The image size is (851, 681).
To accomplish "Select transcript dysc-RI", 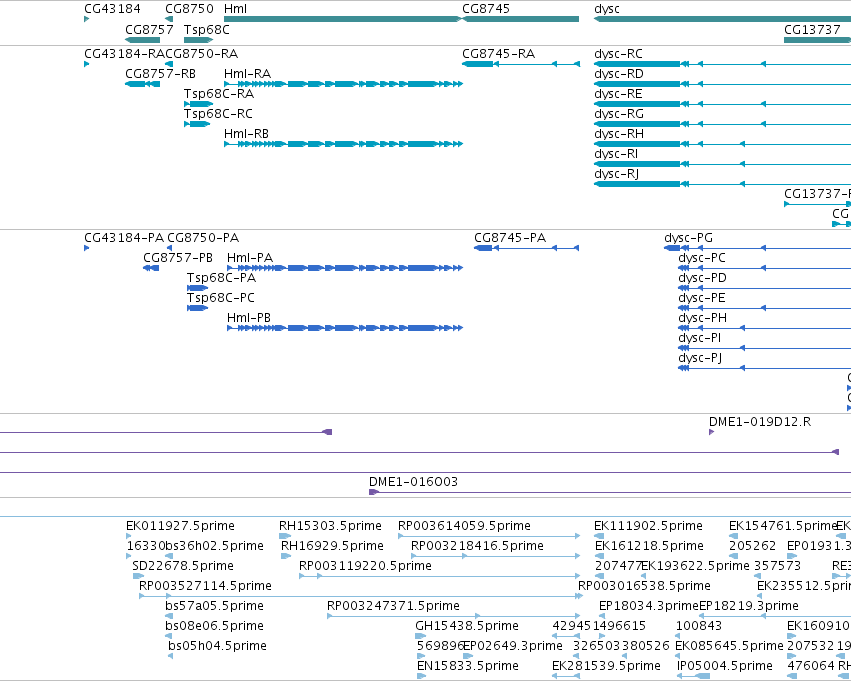I will tap(616, 154).
